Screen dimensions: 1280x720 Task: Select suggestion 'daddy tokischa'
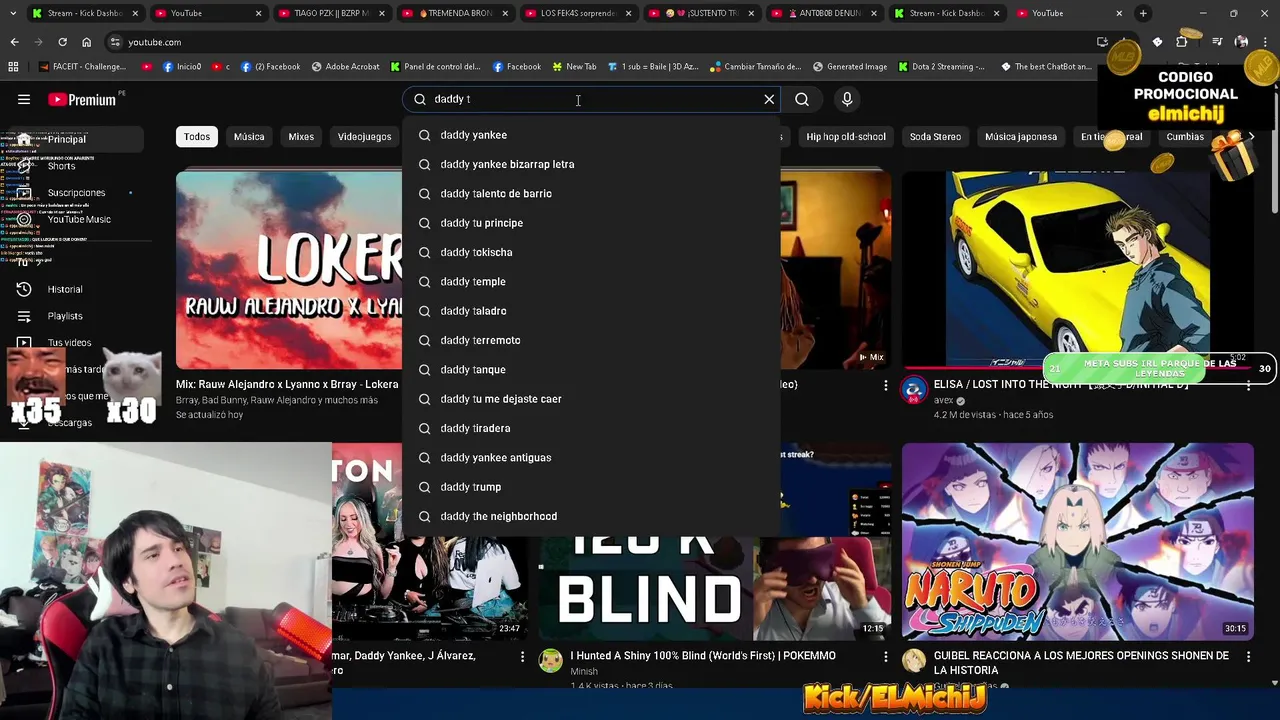click(x=591, y=252)
